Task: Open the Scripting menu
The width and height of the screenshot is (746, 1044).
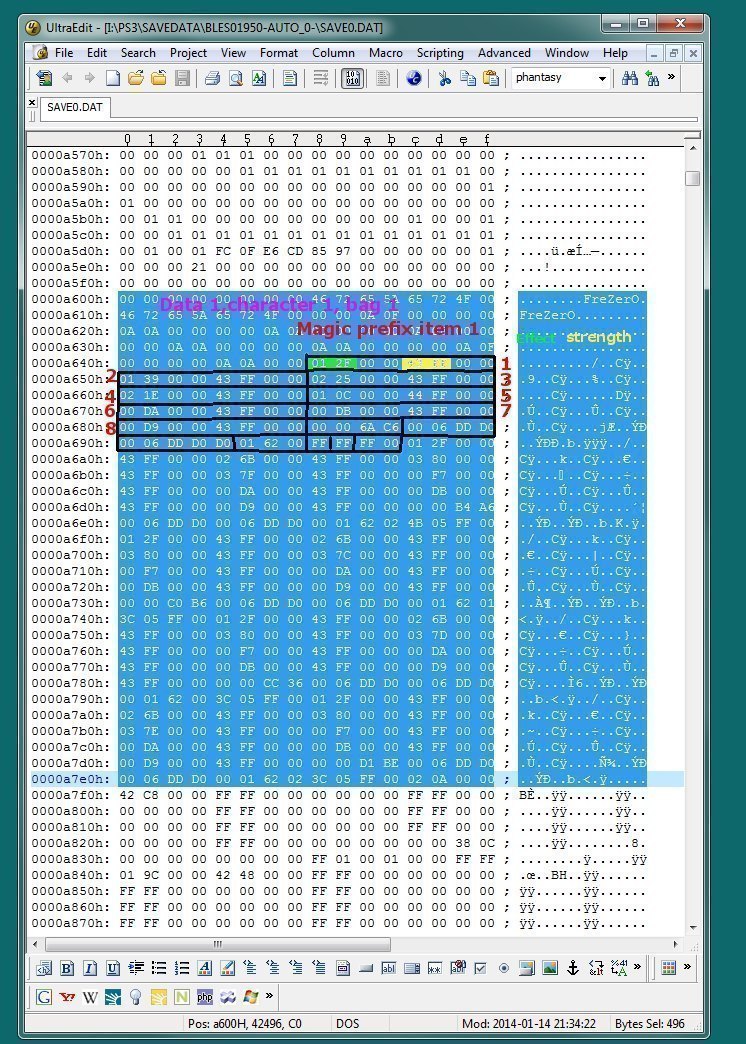Action: point(440,53)
